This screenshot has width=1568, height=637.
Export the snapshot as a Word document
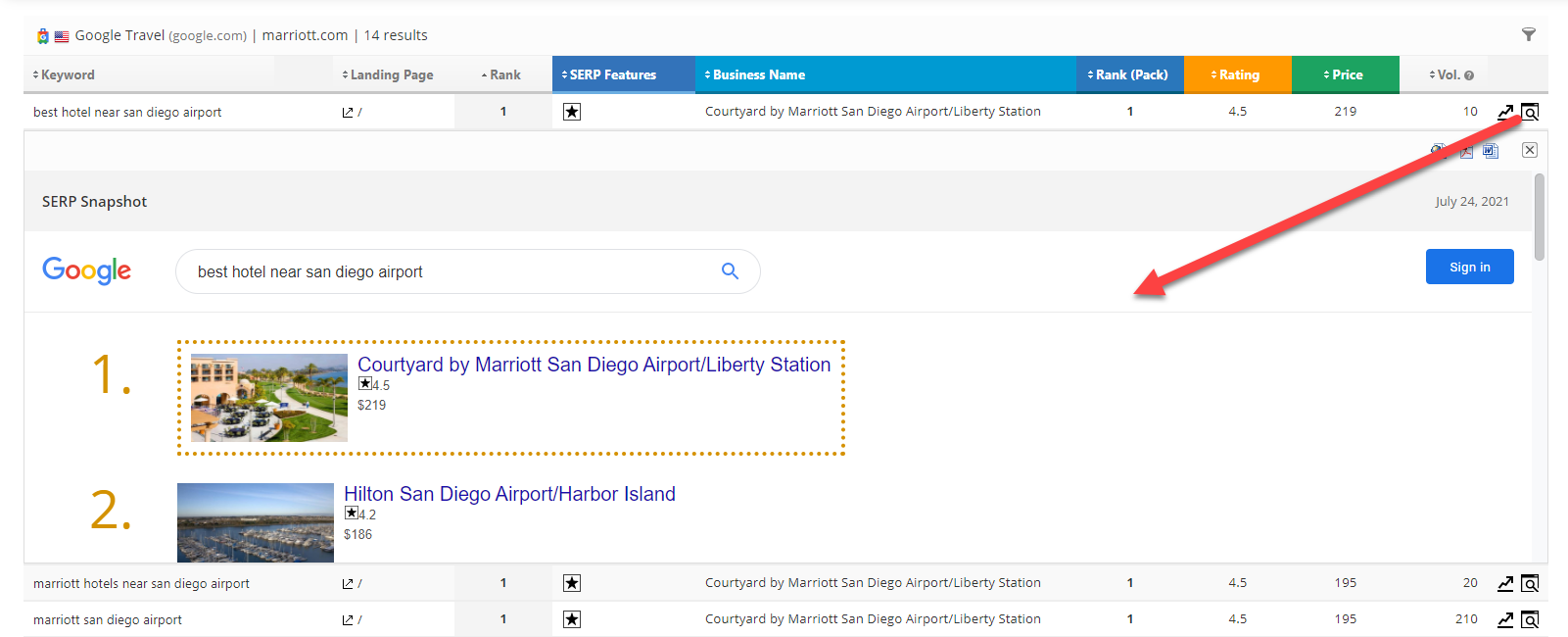[1491, 151]
